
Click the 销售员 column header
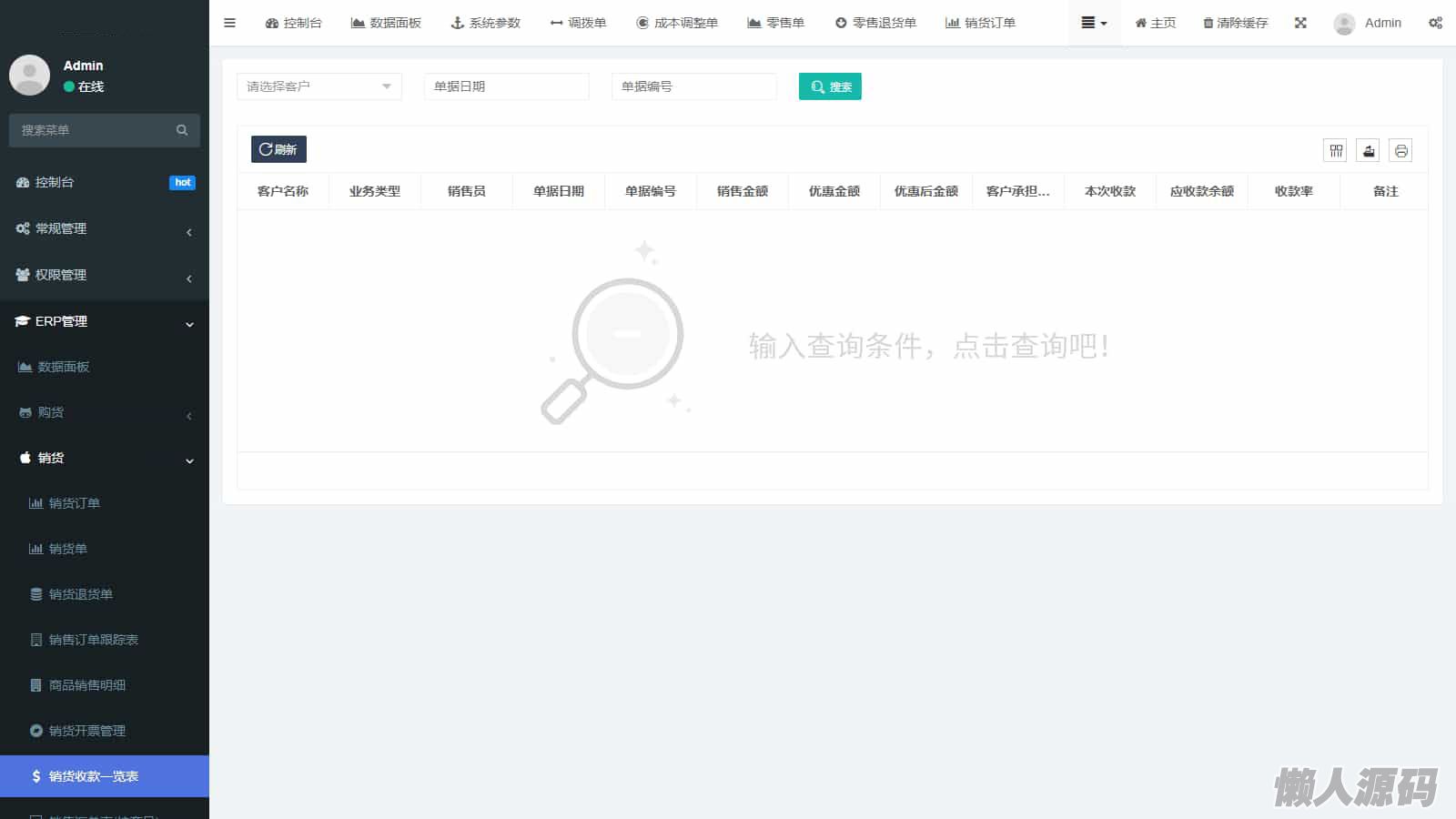point(467,191)
